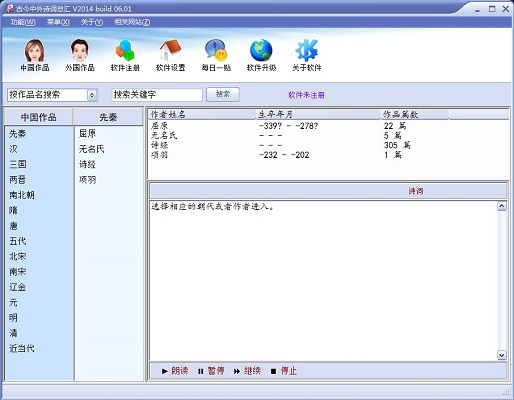This screenshot has width=514, height=400.
Task: Select 诗经 in 先秦 author list
Action: click(x=87, y=164)
